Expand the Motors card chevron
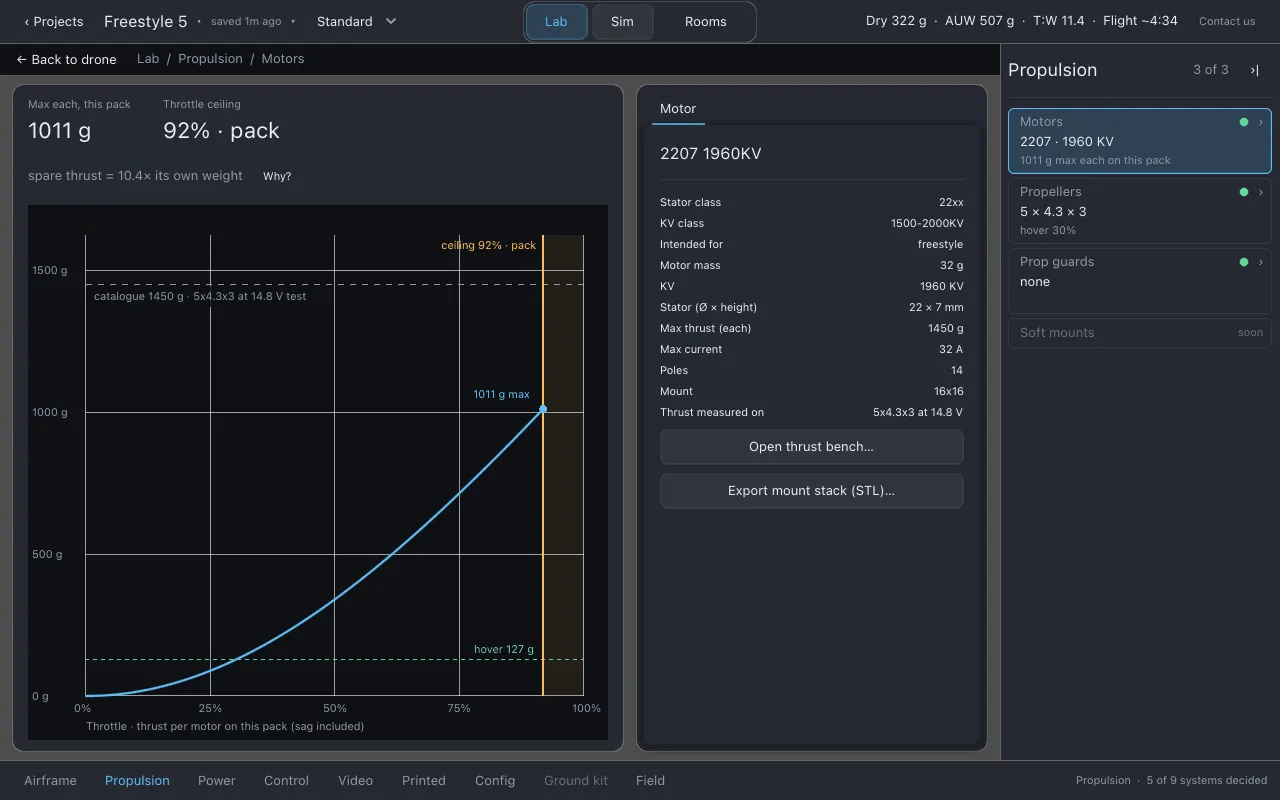The image size is (1280, 800). click(1261, 122)
